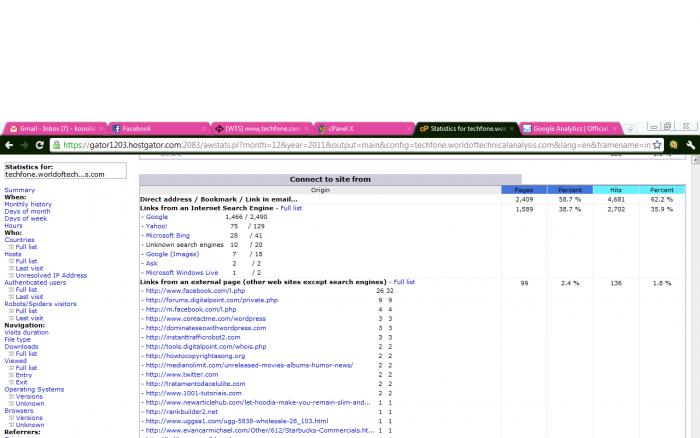Image resolution: width=700 pixels, height=438 pixels.
Task: Click the URL address bar
Action: (x=356, y=145)
